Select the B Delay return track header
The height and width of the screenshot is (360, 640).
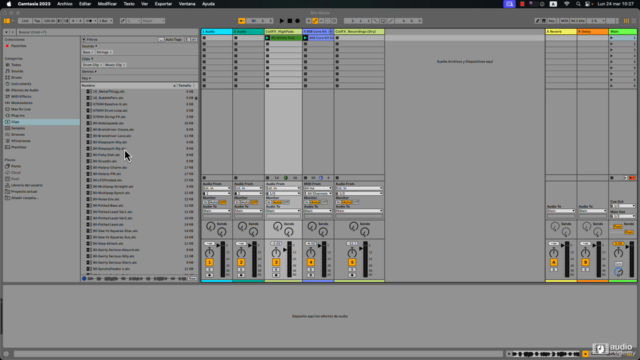click(x=593, y=31)
